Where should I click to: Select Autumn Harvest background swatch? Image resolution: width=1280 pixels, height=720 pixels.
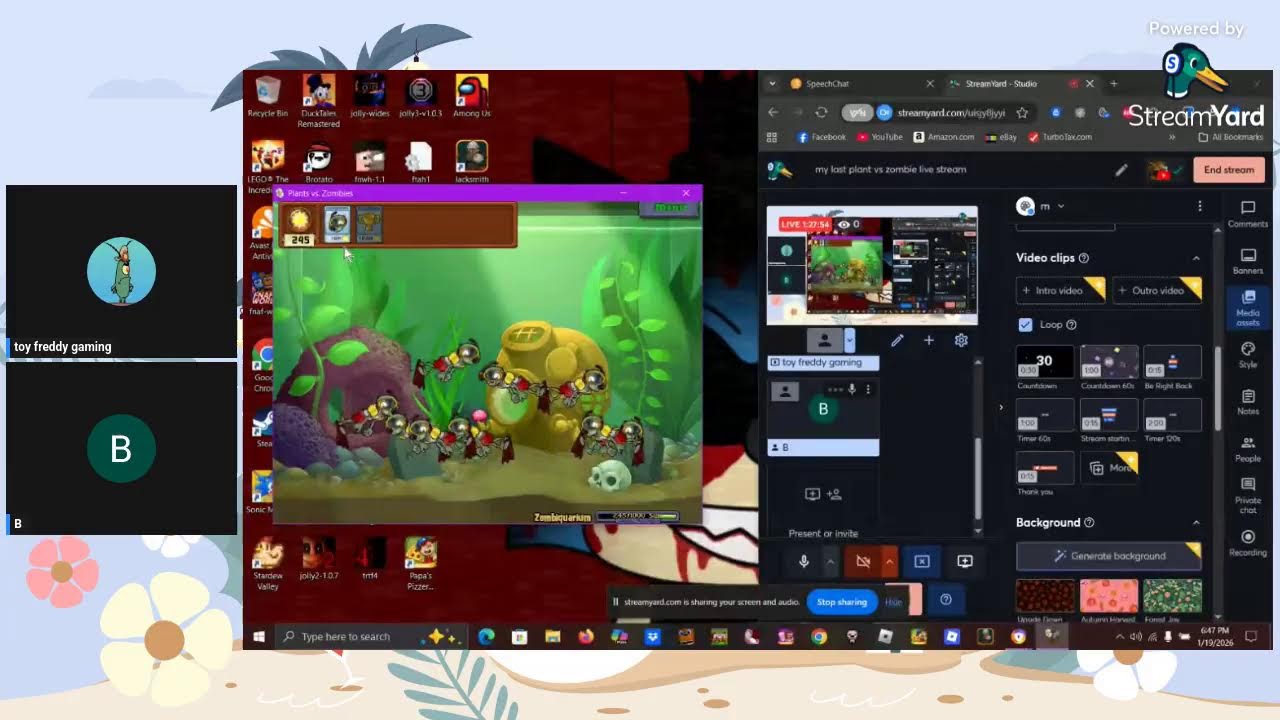pos(1108,596)
